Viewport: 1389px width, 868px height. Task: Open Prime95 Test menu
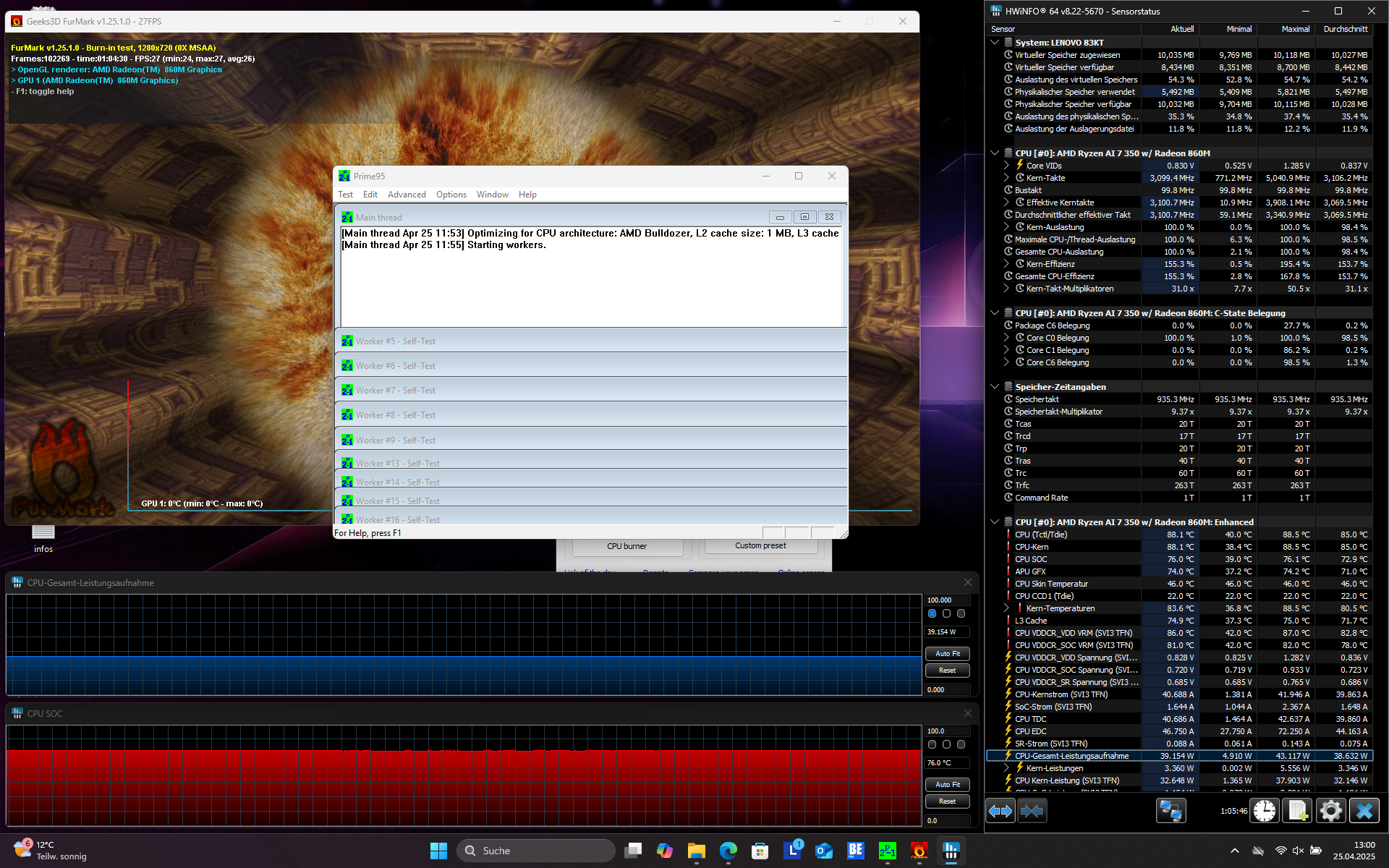click(x=346, y=195)
